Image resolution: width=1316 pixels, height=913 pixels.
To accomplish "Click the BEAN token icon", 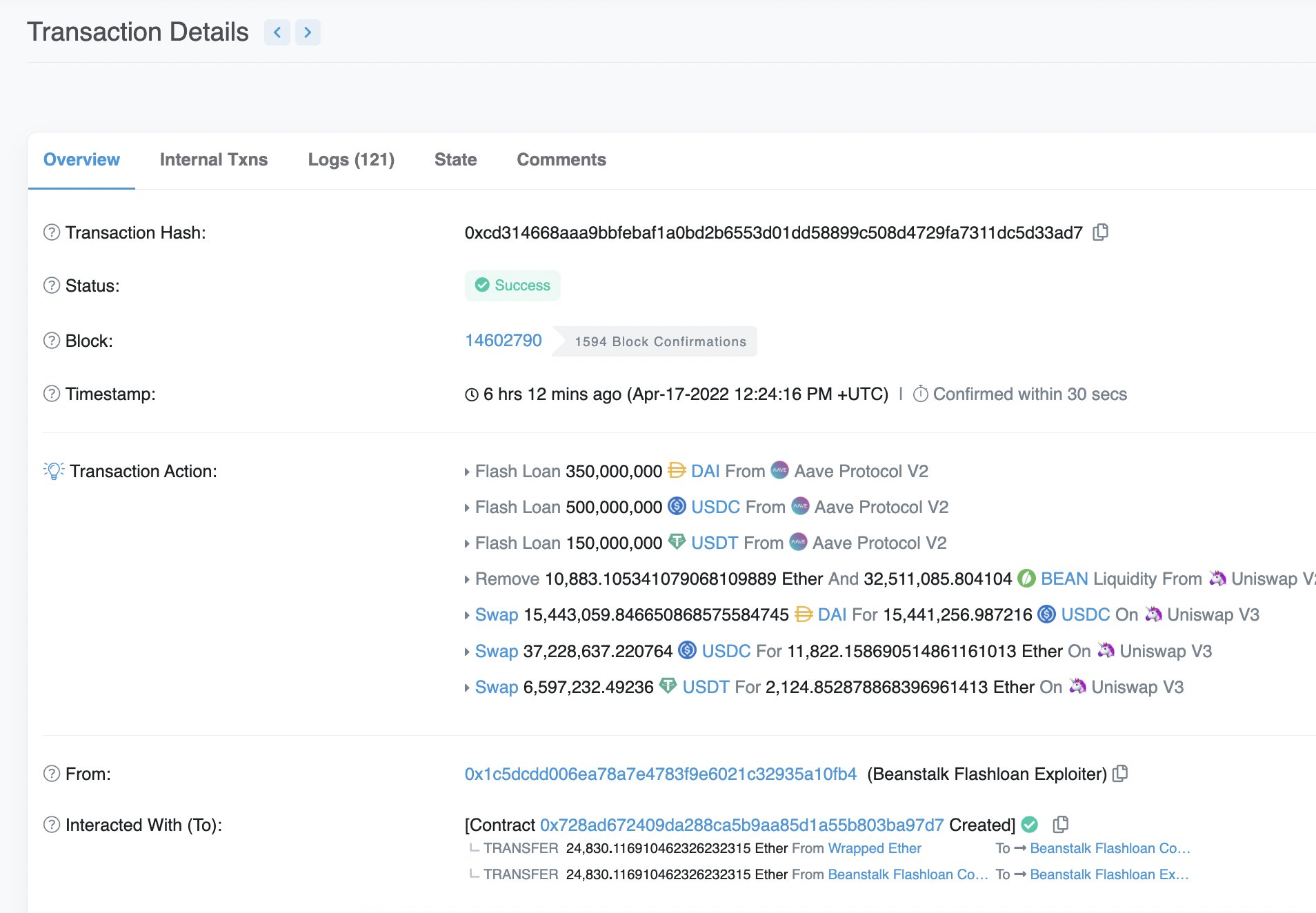I will [1026, 578].
